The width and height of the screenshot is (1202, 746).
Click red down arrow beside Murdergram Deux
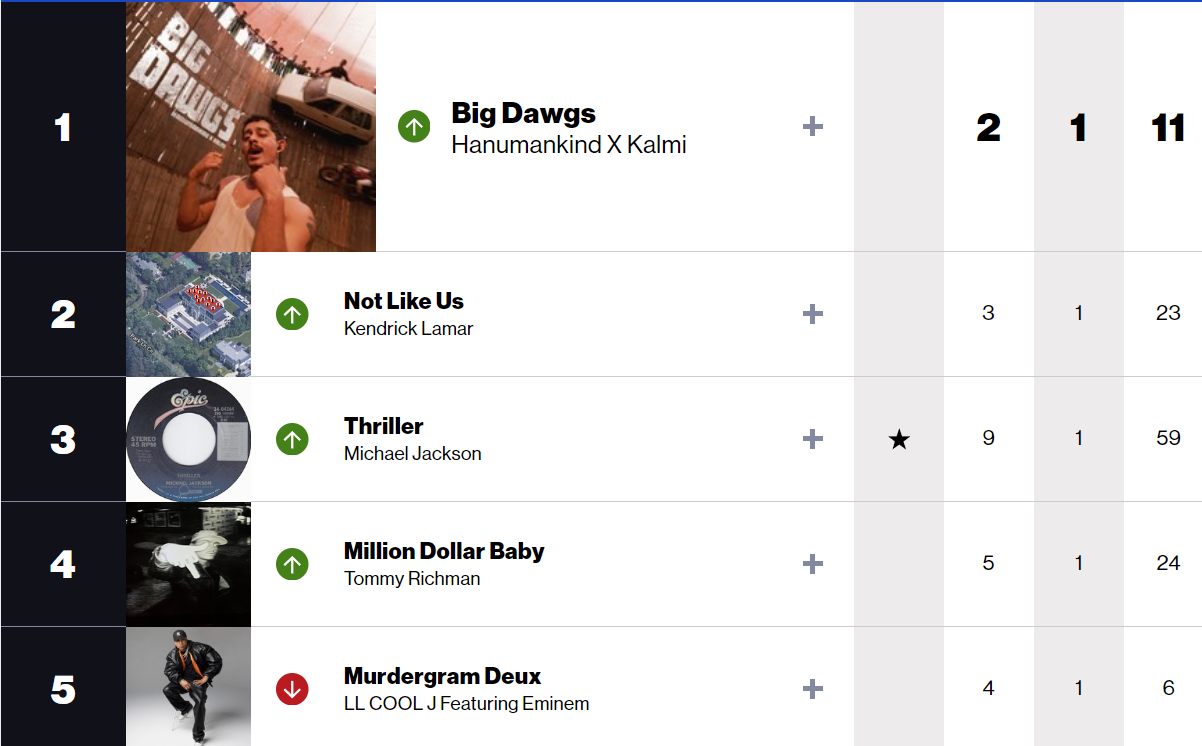pos(292,689)
